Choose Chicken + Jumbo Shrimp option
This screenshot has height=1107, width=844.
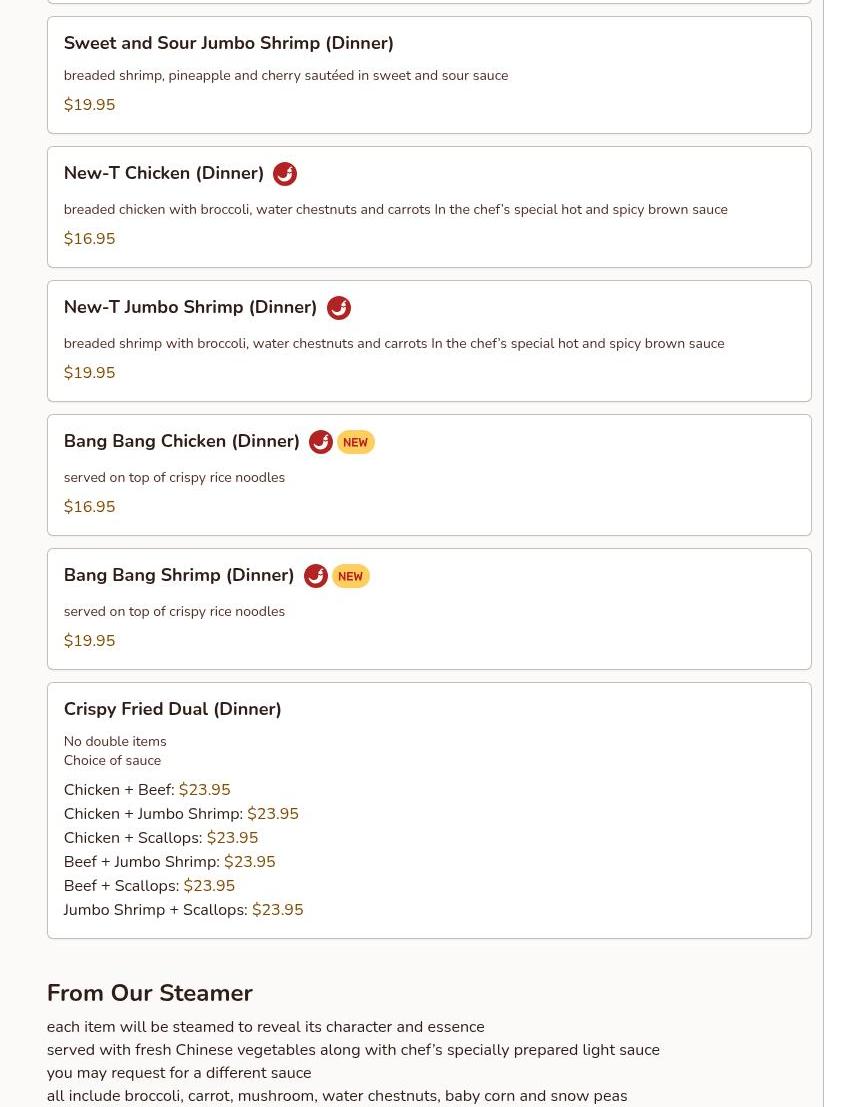181,813
